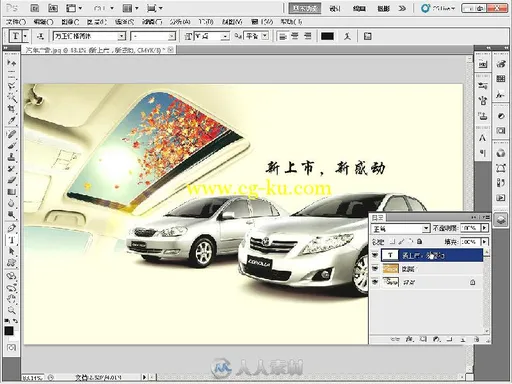Open the layer blend mode dropdown
This screenshot has height=384, width=512.
(x=426, y=228)
